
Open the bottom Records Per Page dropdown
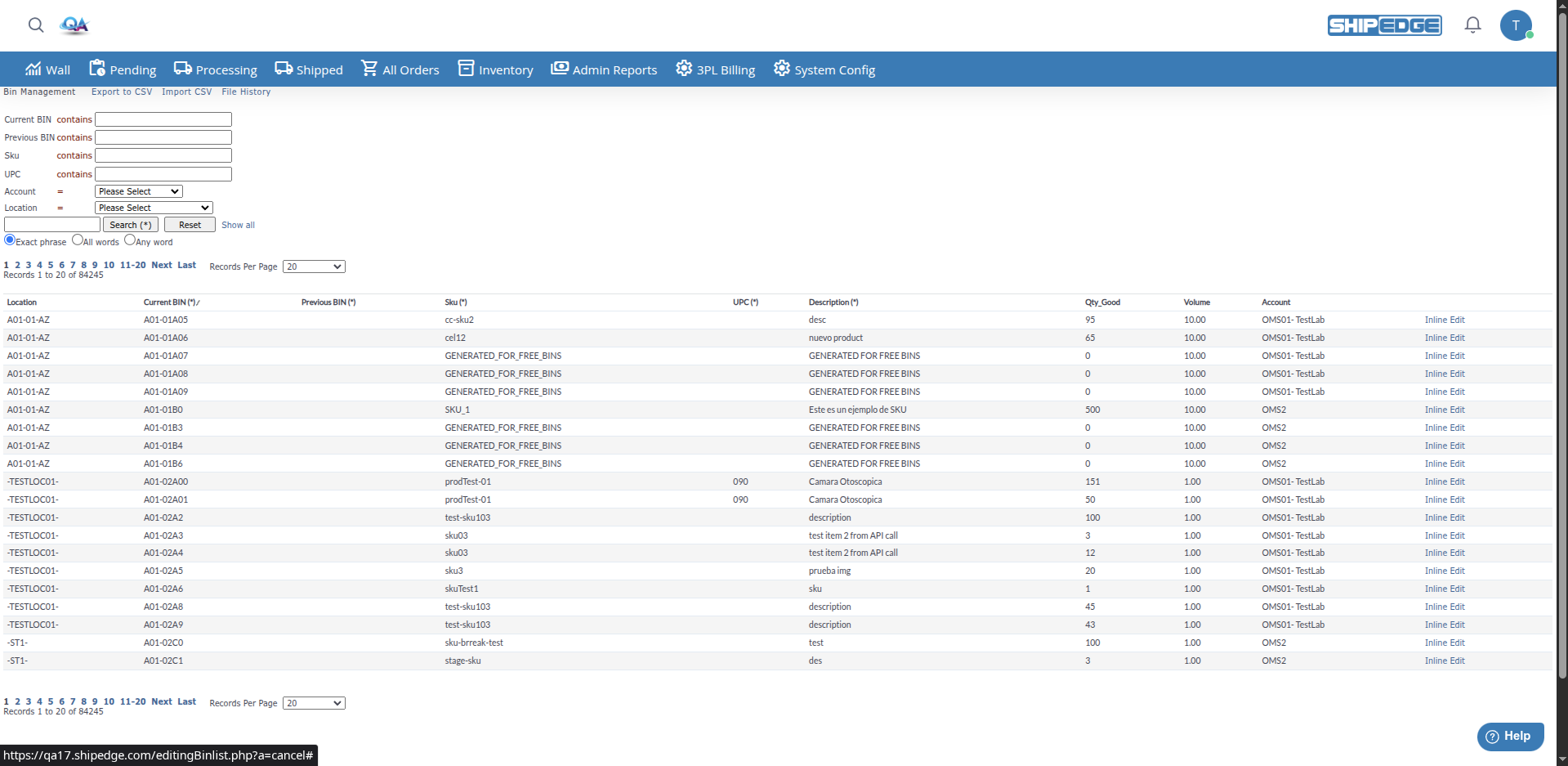314,703
